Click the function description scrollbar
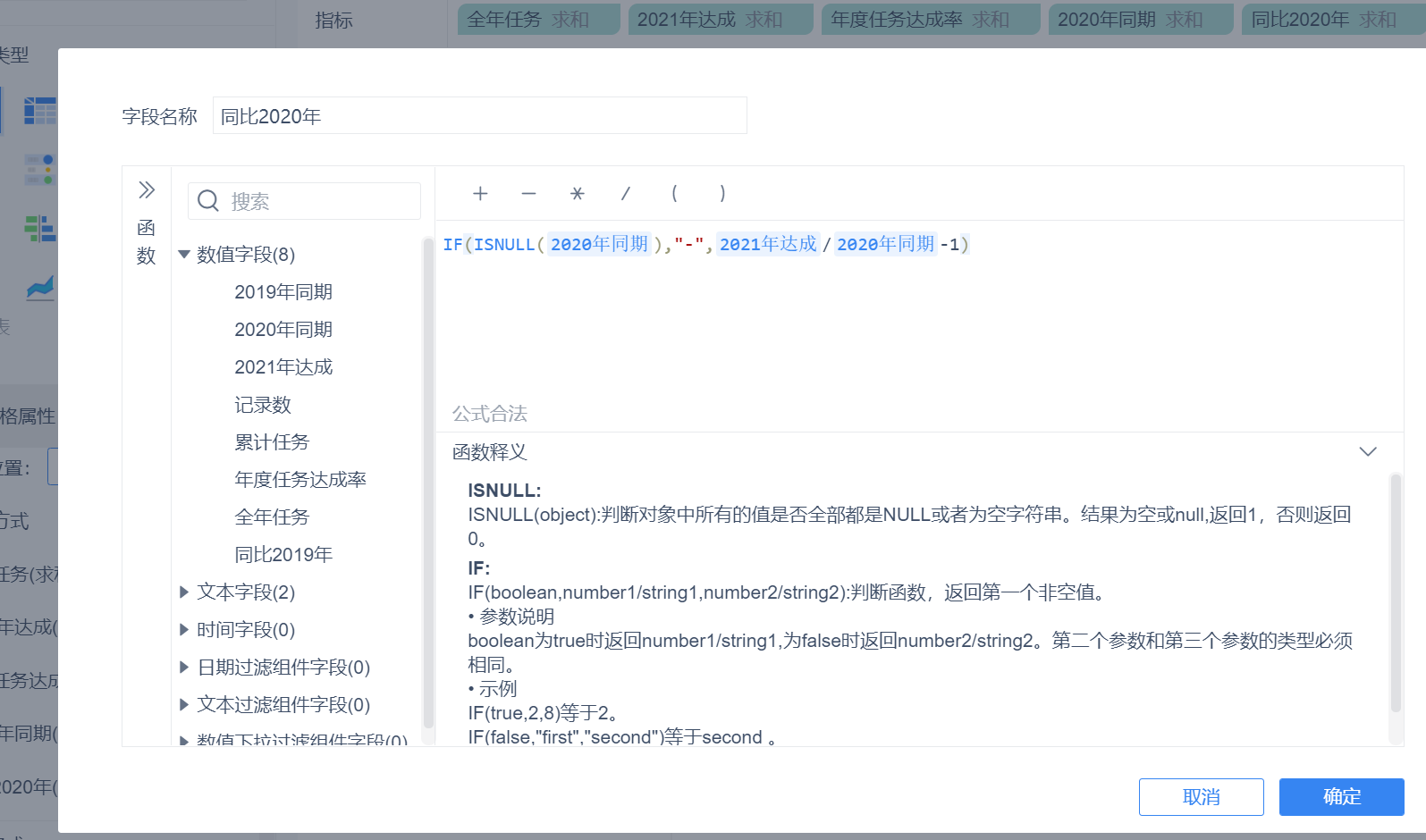Image resolution: width=1426 pixels, height=840 pixels. (x=1396, y=593)
